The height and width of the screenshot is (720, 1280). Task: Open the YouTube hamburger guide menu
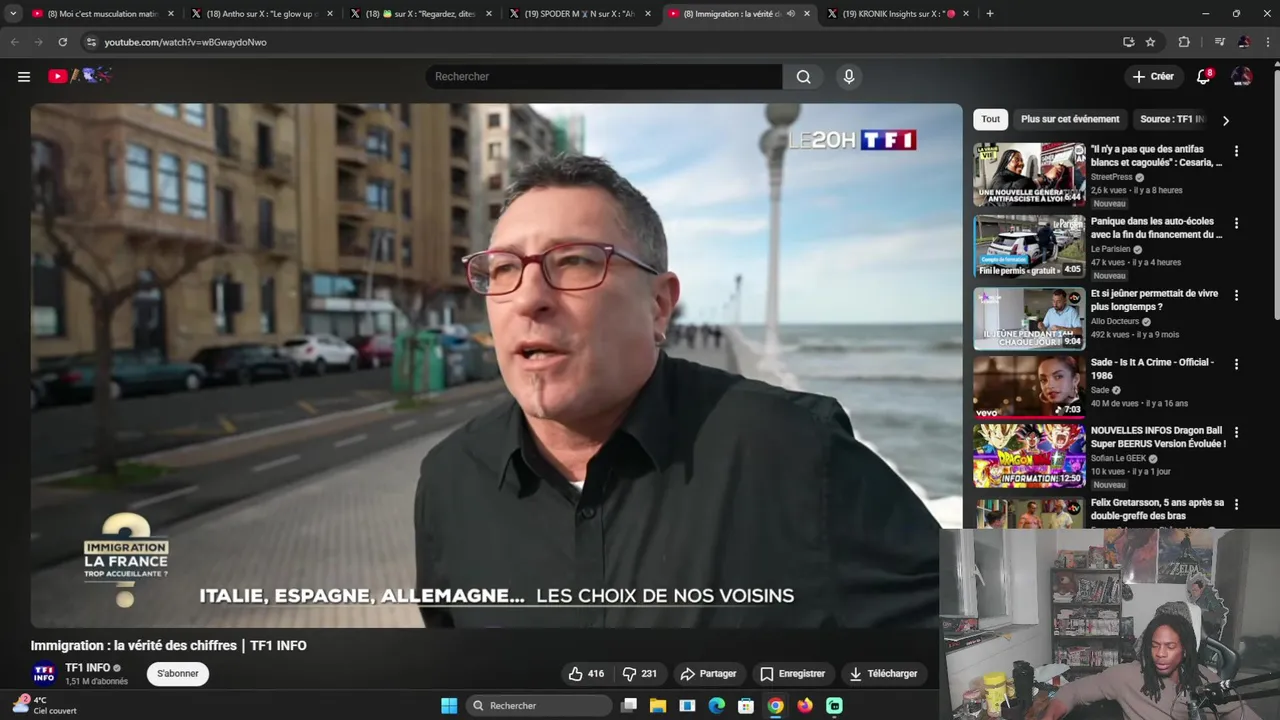coord(24,76)
